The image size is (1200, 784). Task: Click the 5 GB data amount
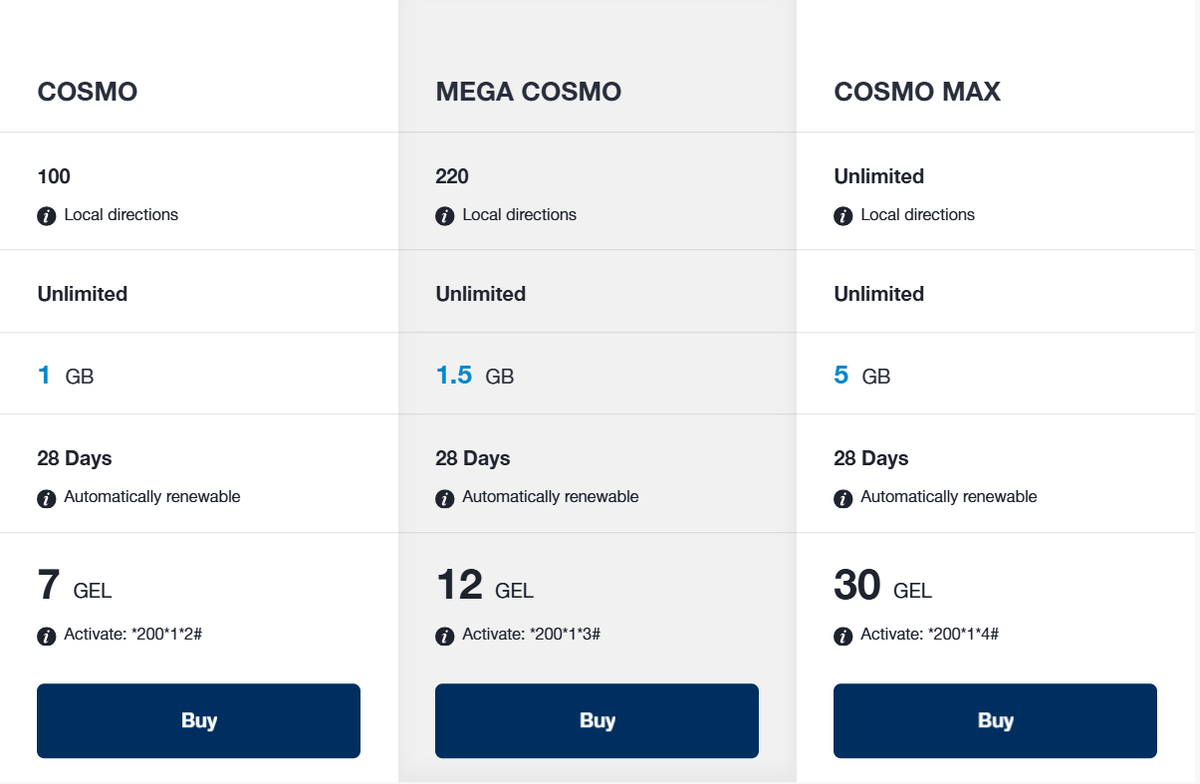861,376
